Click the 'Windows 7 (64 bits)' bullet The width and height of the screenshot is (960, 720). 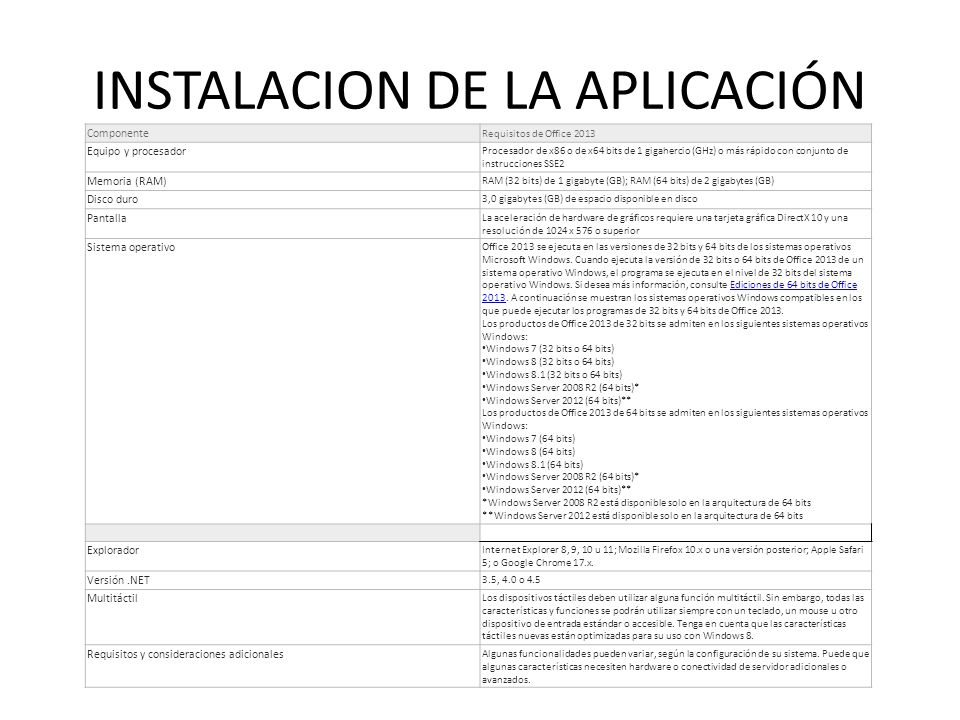click(x=528, y=439)
